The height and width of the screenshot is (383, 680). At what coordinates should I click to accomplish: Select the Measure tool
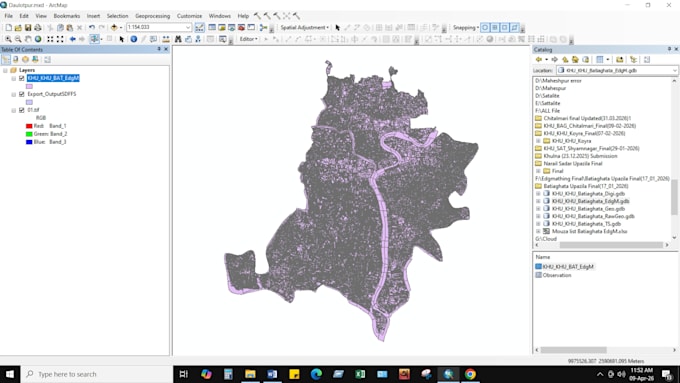coord(166,39)
